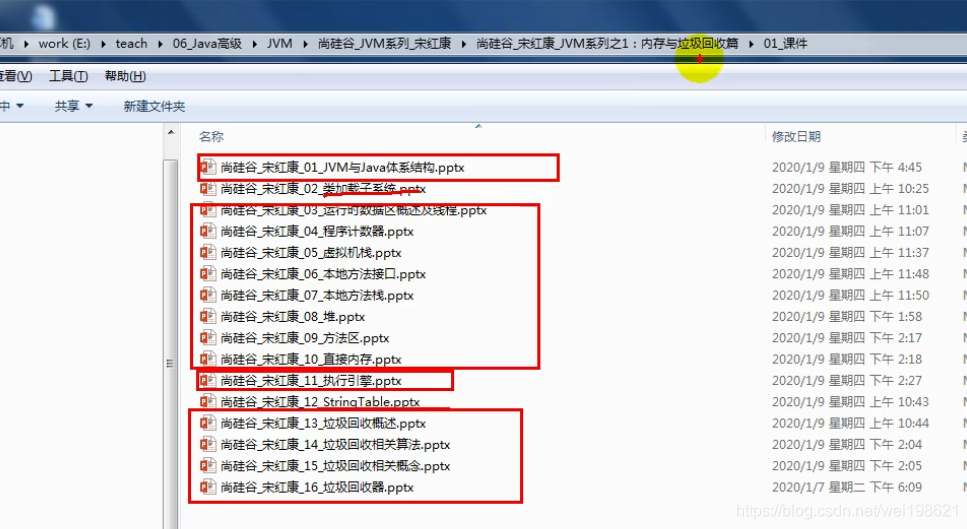Image resolution: width=967 pixels, height=529 pixels.
Task: Click the 新建文件夹 button
Action: click(154, 106)
